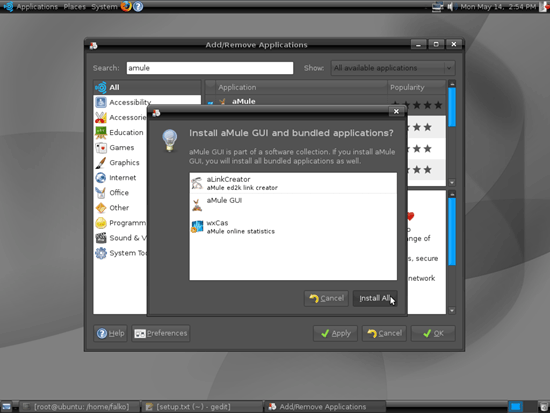Open the Show applications dropdown

(393, 68)
